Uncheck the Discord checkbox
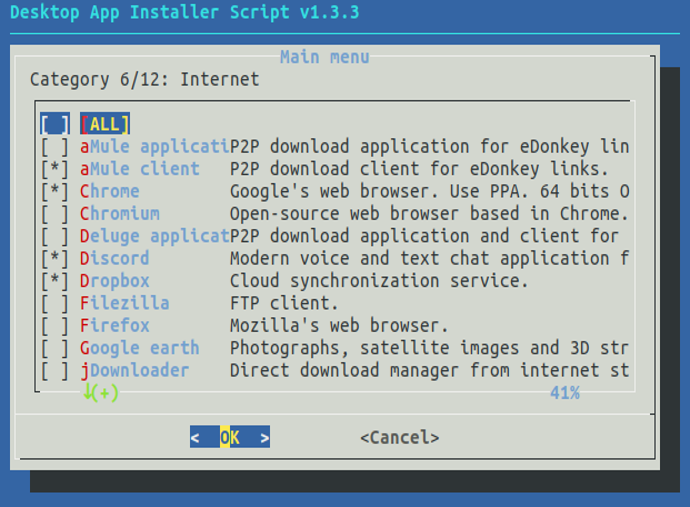The height and width of the screenshot is (507, 690). pyautogui.click(x=55, y=258)
